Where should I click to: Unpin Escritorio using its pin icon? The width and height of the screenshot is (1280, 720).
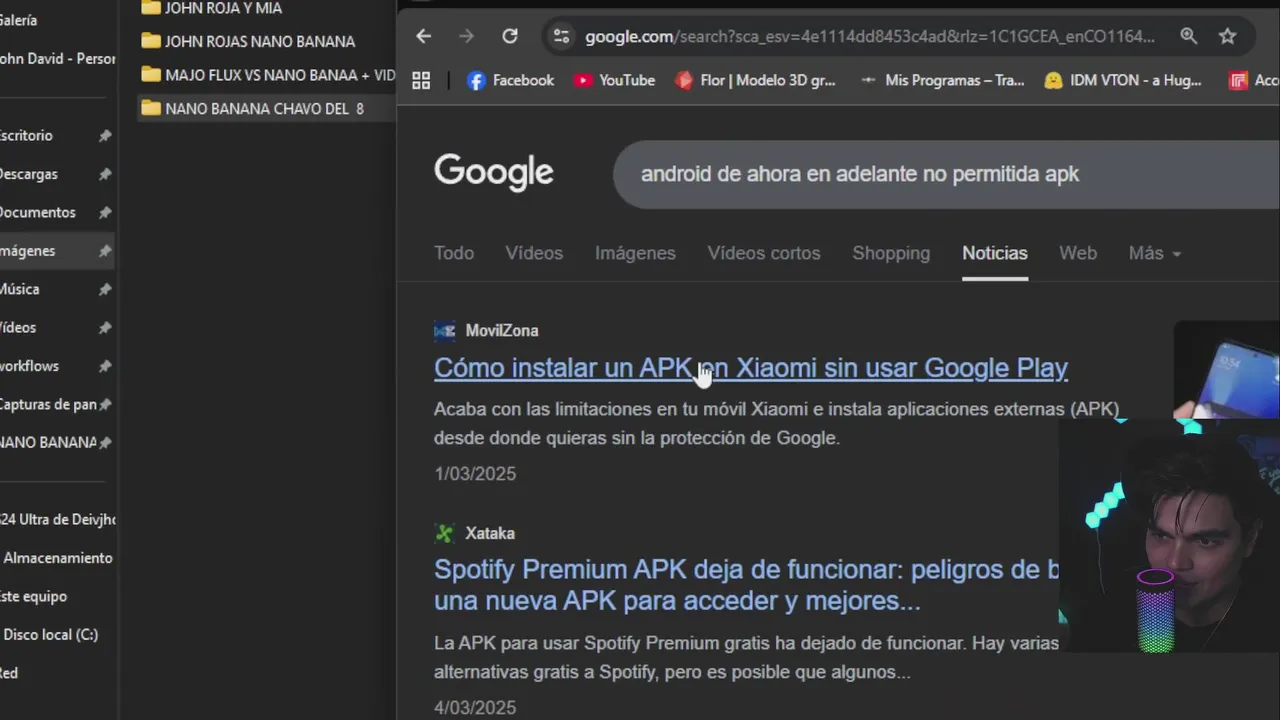coord(105,136)
